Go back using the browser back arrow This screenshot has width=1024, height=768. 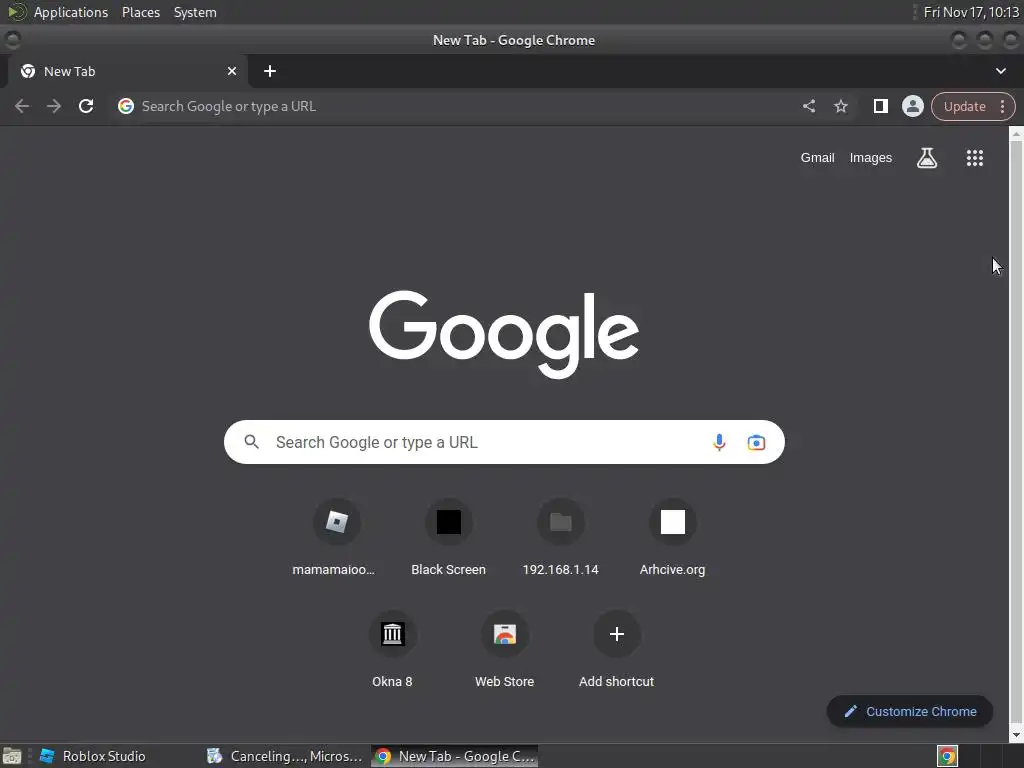tap(22, 106)
